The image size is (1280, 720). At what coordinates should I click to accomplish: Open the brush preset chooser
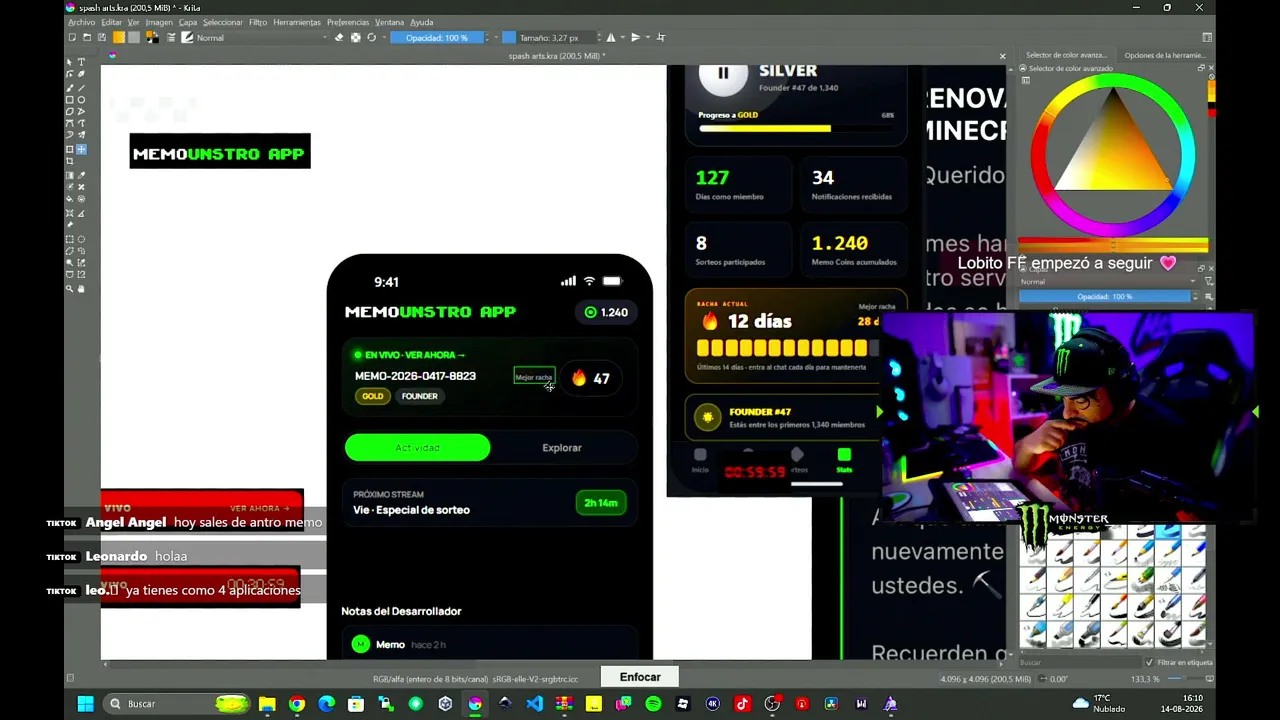[187, 38]
